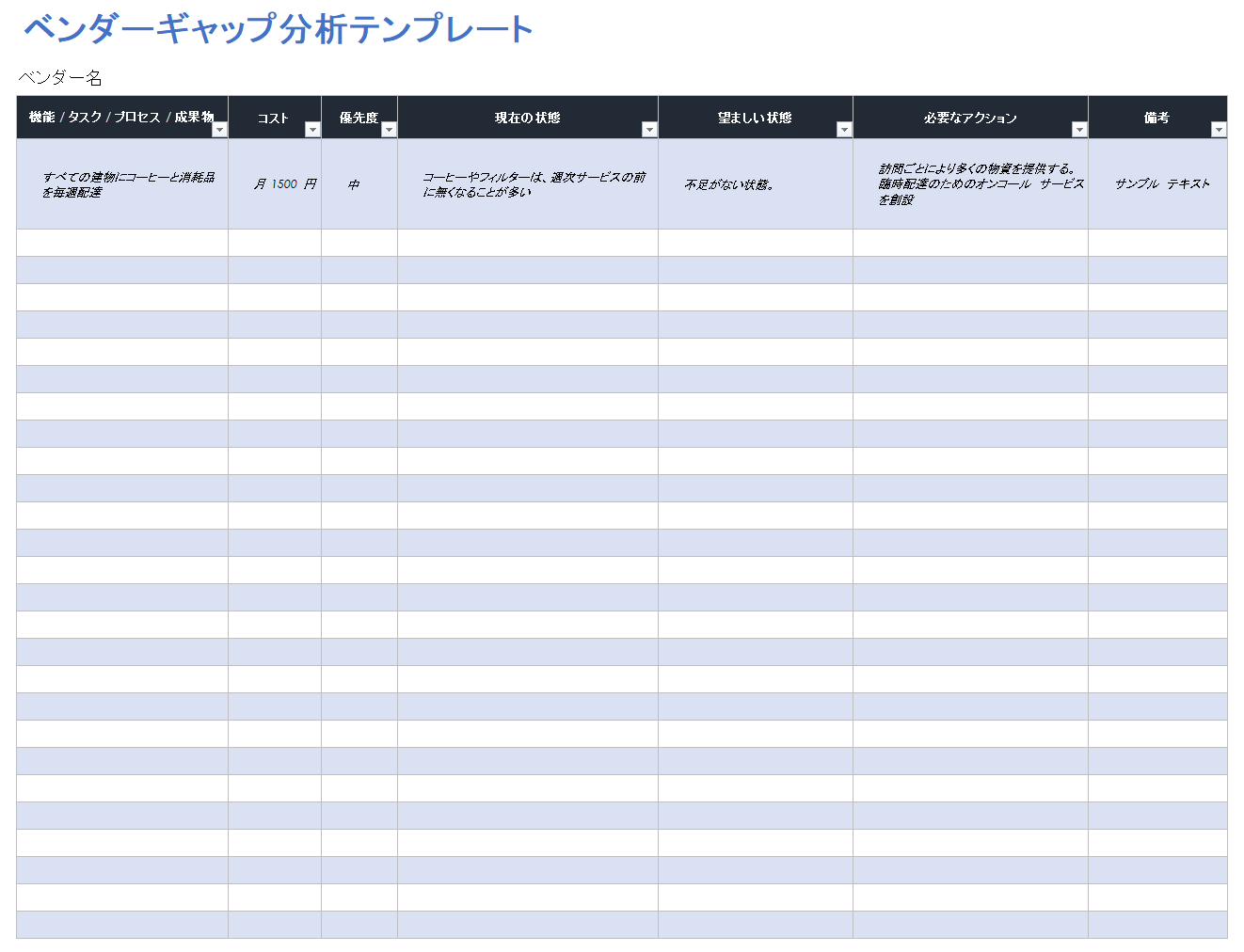
Task: Click the 月 1500 円 cost cell
Action: click(275, 184)
